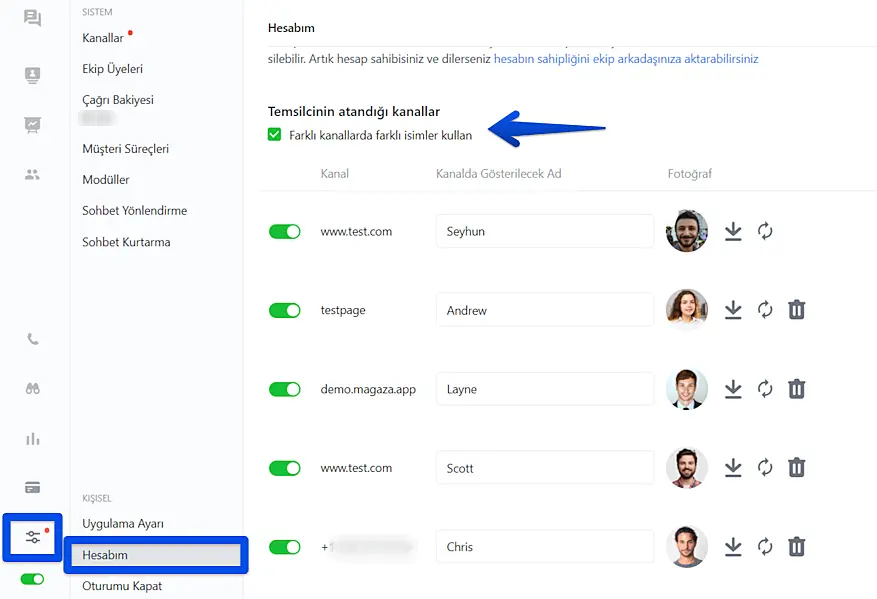The height and width of the screenshot is (599, 877).
Task: Go to Sohbet Yönlendirme settings
Action: [134, 211]
